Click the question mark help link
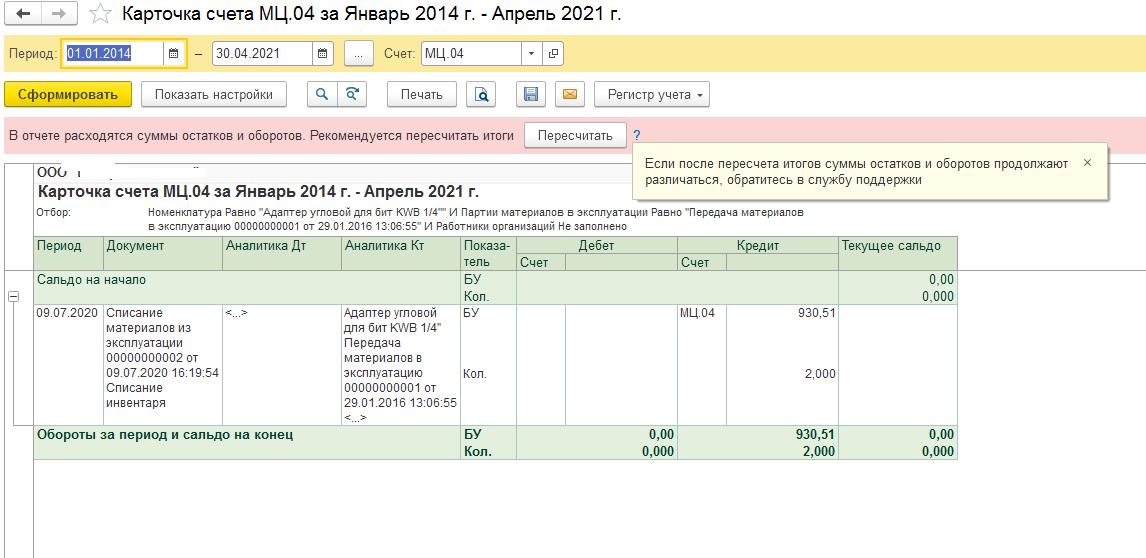The image size is (1146, 558). click(637, 135)
